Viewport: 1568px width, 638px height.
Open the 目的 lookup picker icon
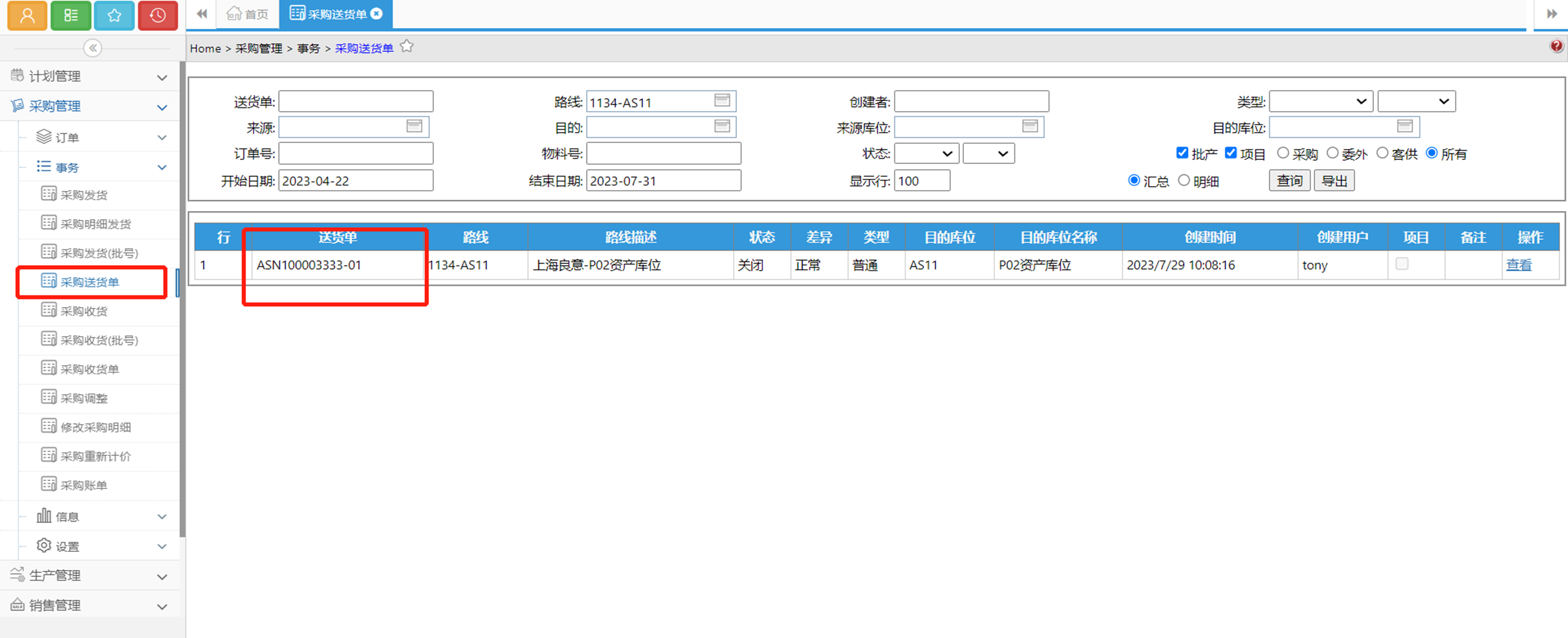click(x=722, y=126)
